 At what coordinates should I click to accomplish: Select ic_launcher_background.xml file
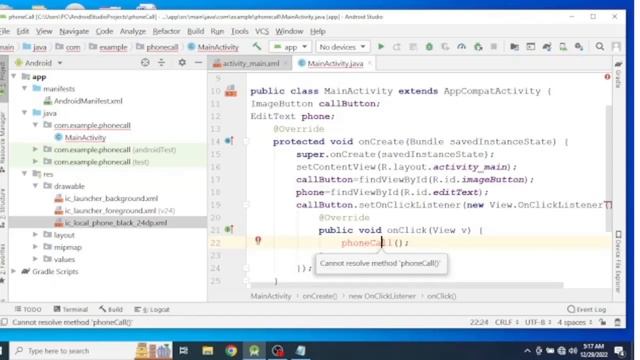111,198
